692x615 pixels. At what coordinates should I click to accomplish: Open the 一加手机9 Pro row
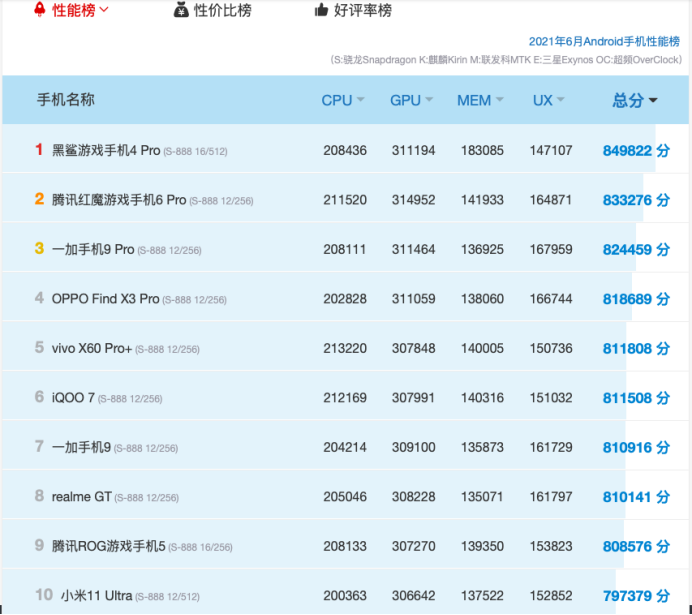click(x=345, y=249)
